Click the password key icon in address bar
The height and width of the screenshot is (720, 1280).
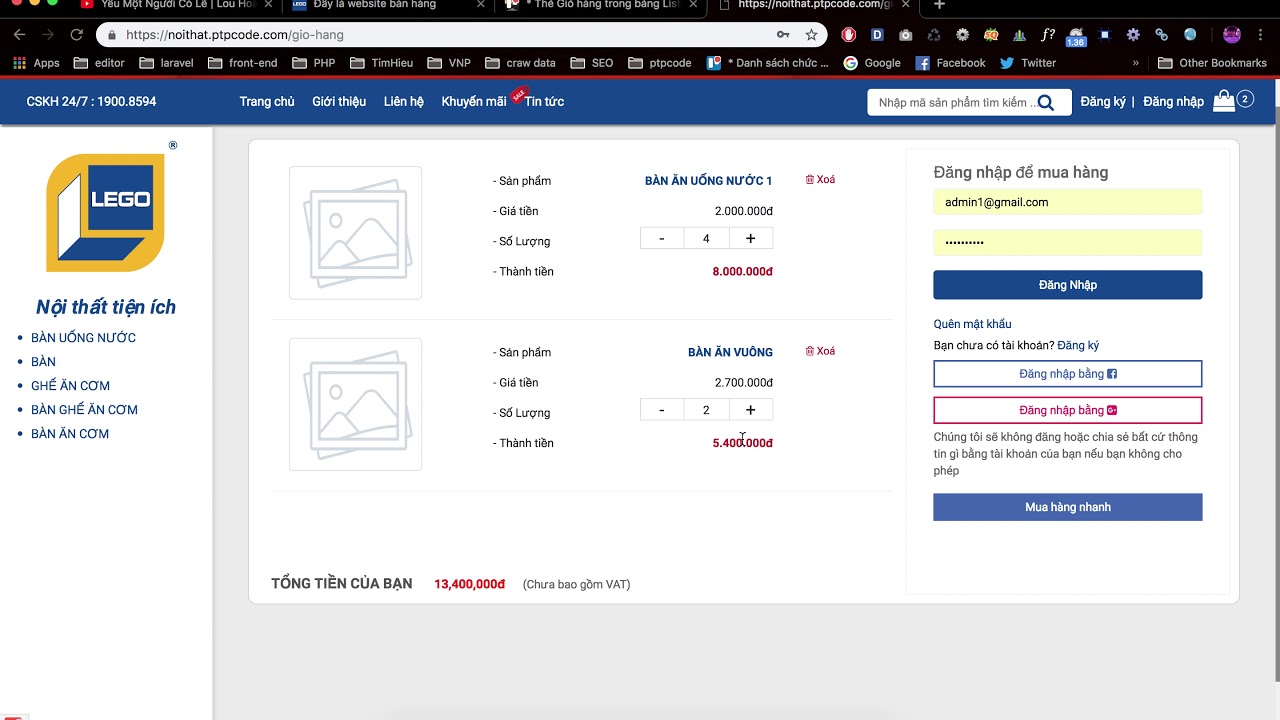click(x=783, y=35)
